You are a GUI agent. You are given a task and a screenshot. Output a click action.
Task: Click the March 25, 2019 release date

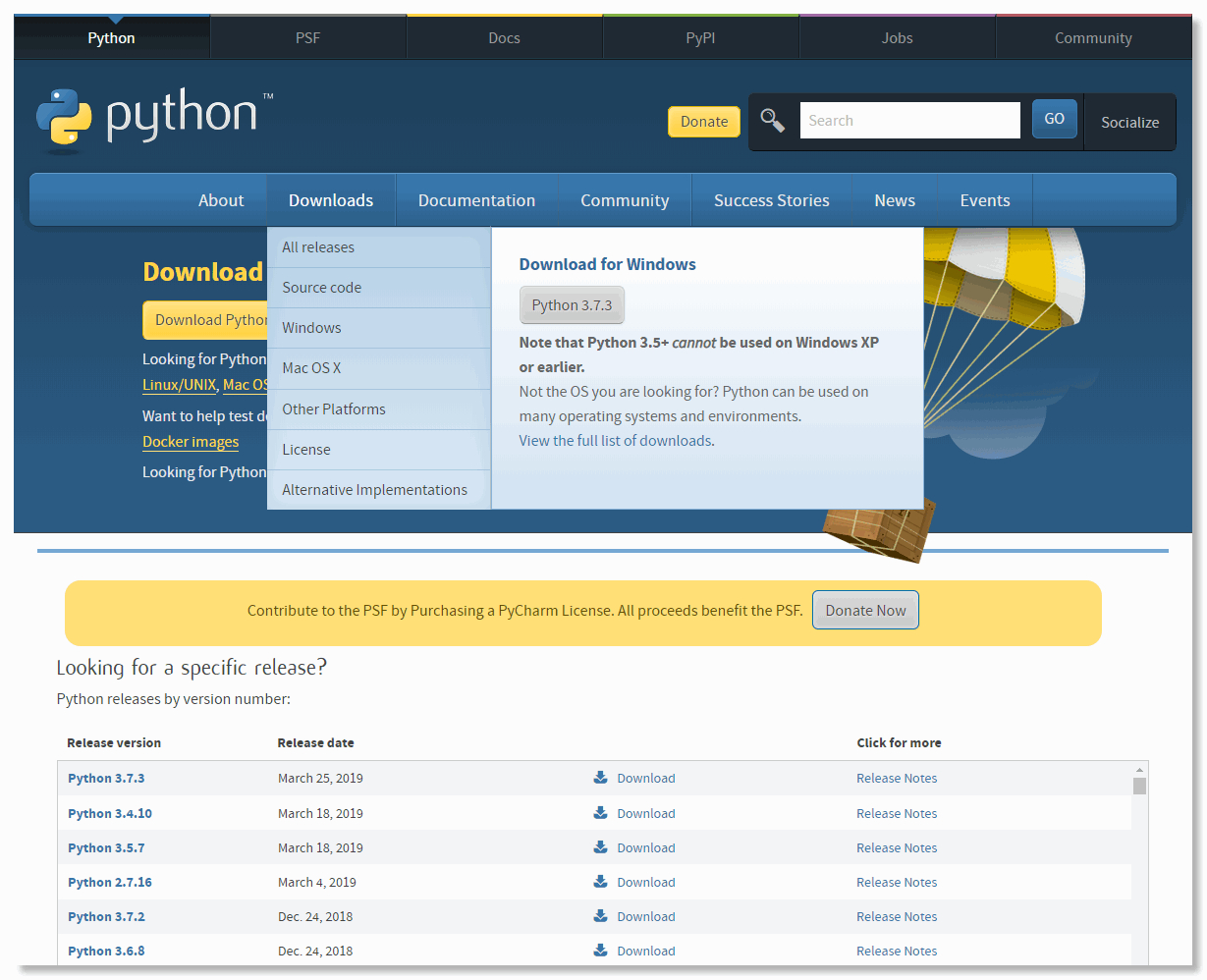[x=320, y=778]
